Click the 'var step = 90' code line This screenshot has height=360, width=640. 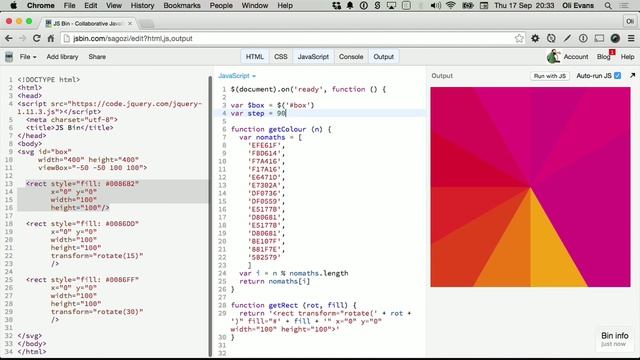click(258, 113)
